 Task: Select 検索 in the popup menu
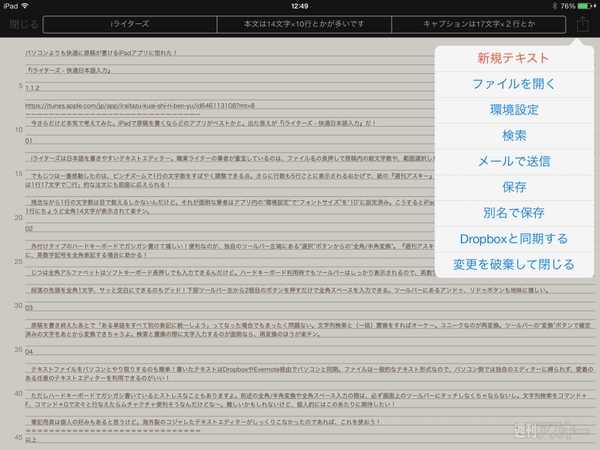coord(514,135)
